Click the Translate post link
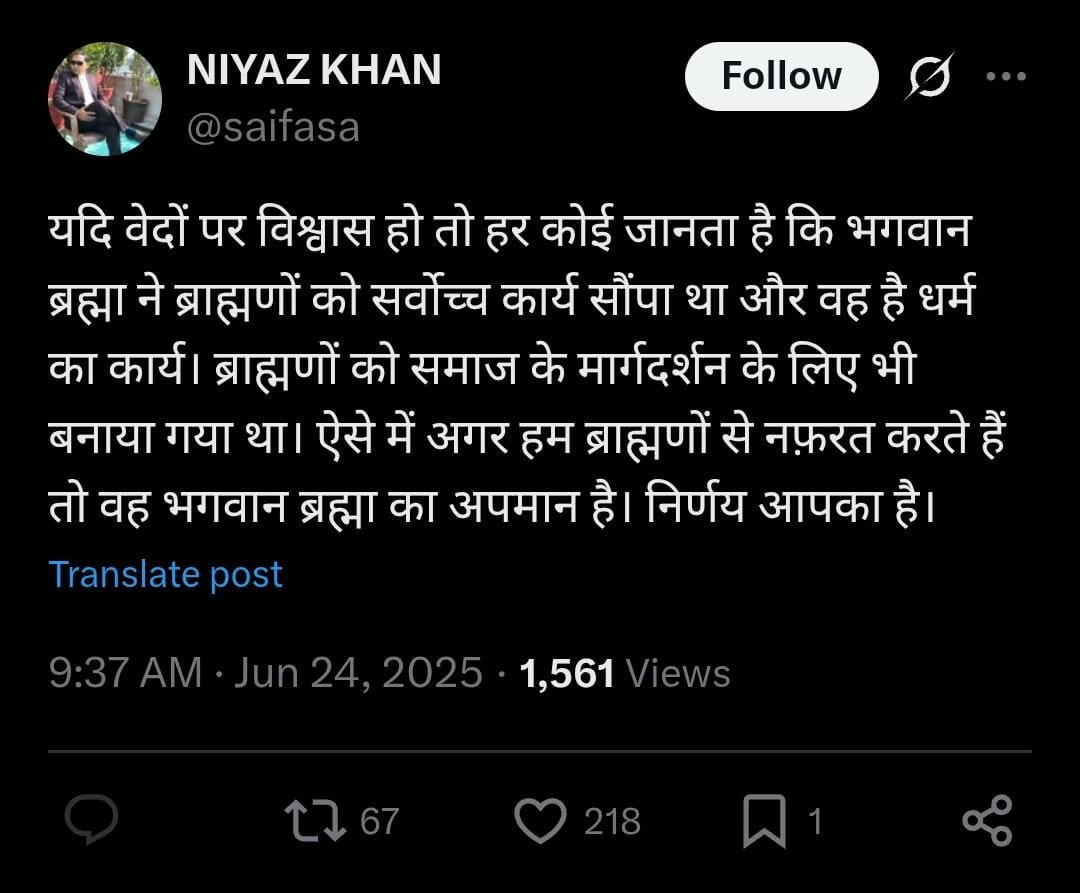 pos(165,574)
